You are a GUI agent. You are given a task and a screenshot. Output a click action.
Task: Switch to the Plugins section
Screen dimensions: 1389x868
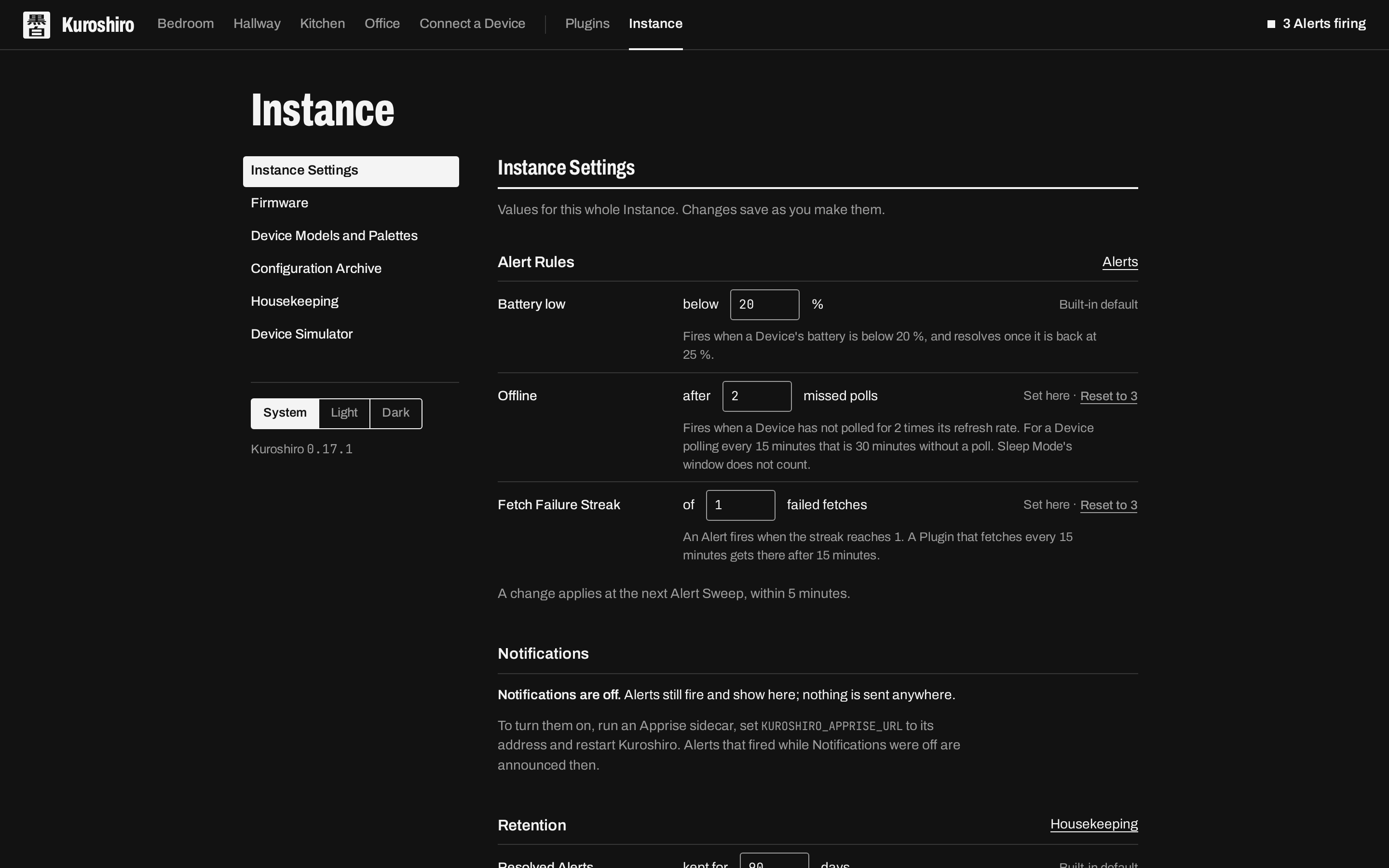click(x=587, y=24)
